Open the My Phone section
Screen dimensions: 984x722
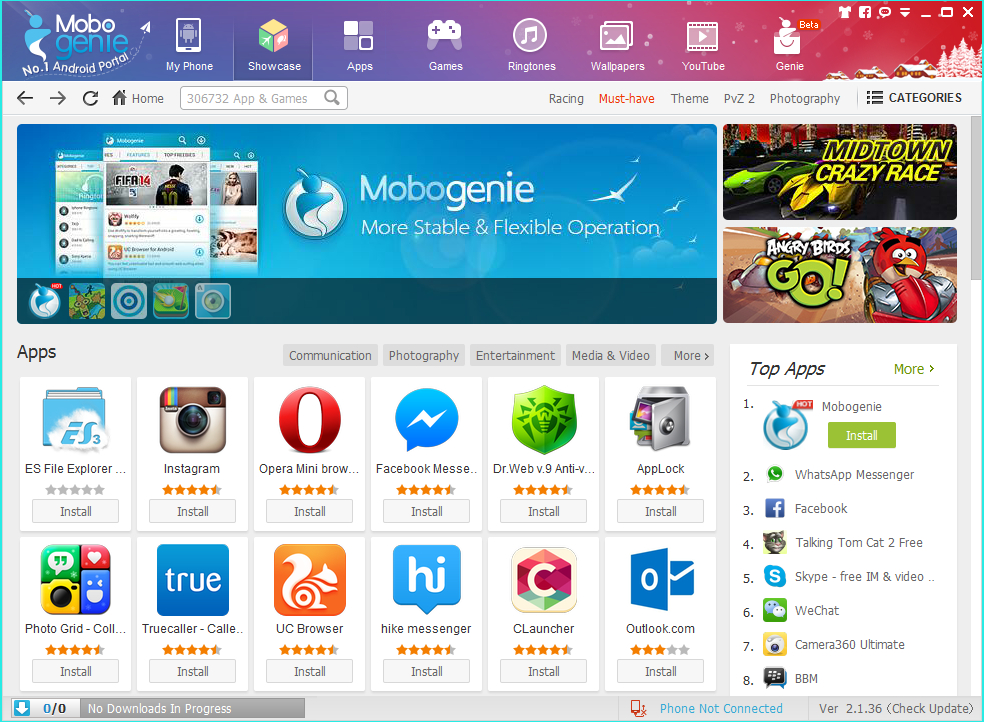pyautogui.click(x=189, y=45)
